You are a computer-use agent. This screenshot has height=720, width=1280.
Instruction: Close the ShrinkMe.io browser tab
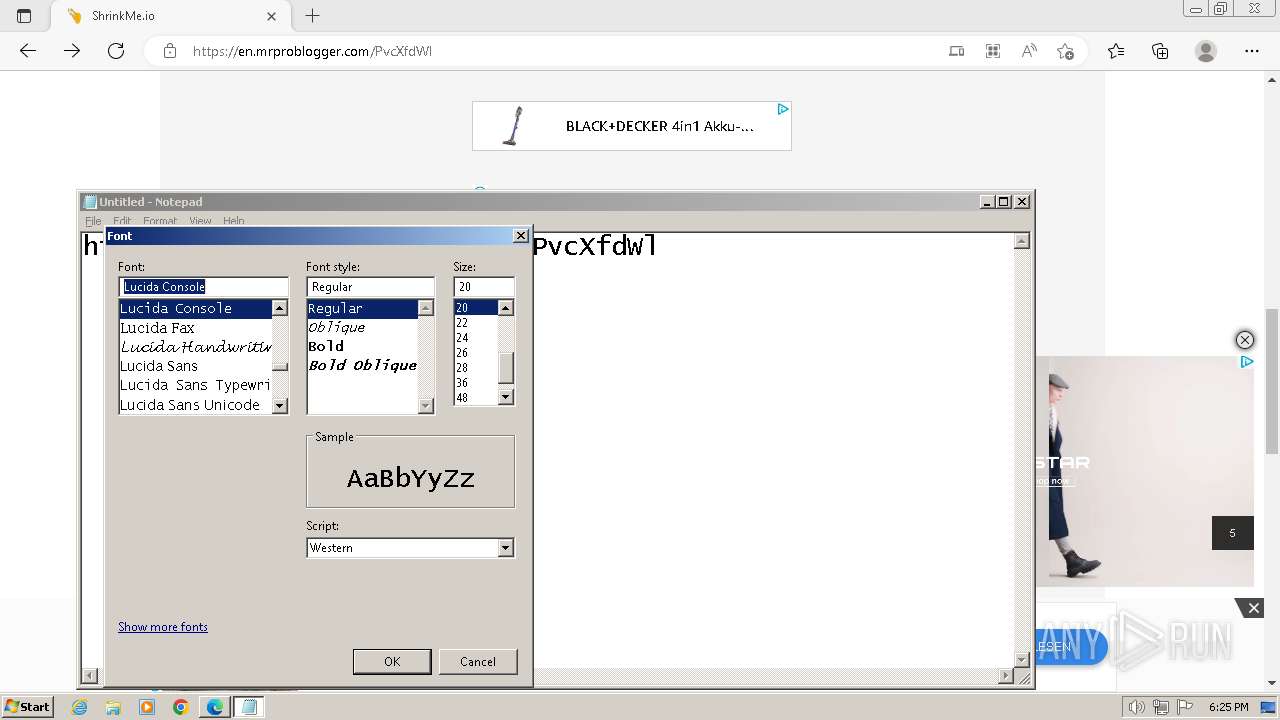[x=272, y=16]
